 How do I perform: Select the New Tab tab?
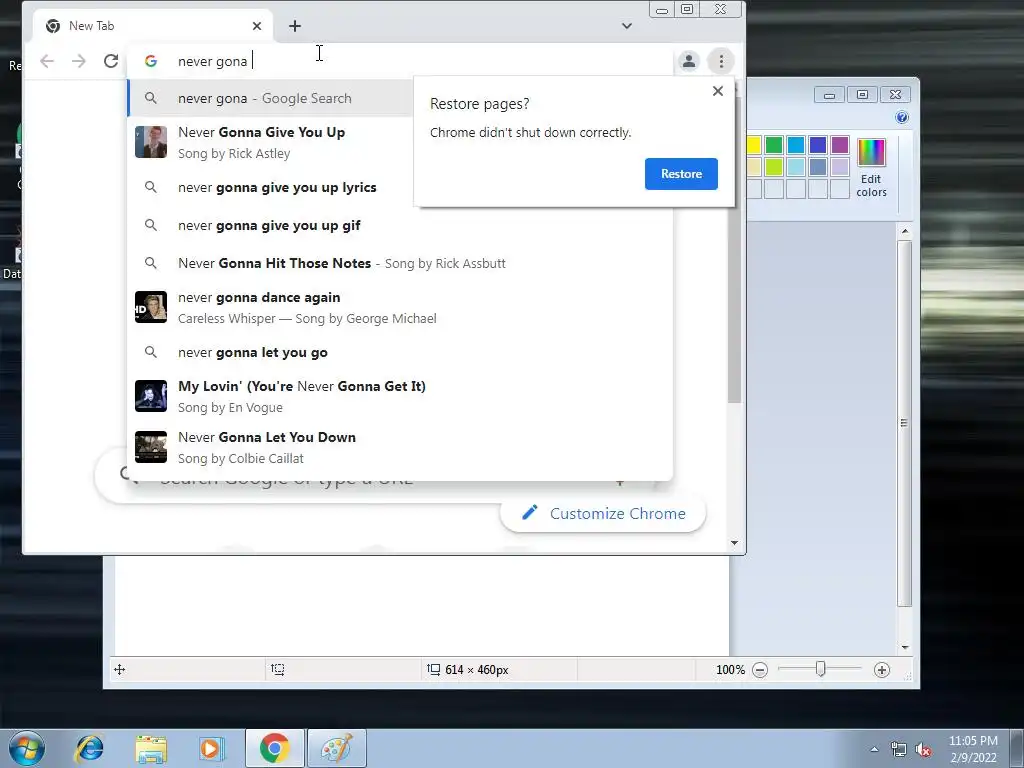(151, 25)
